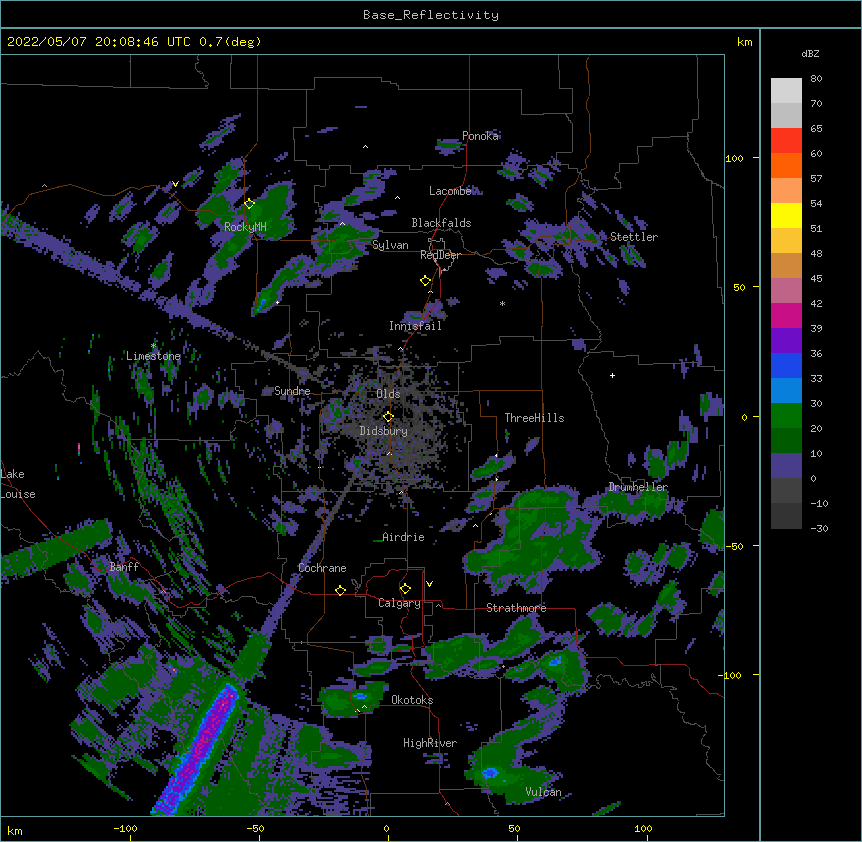Click the RockyMH label
The width and height of the screenshot is (862, 842).
click(245, 226)
